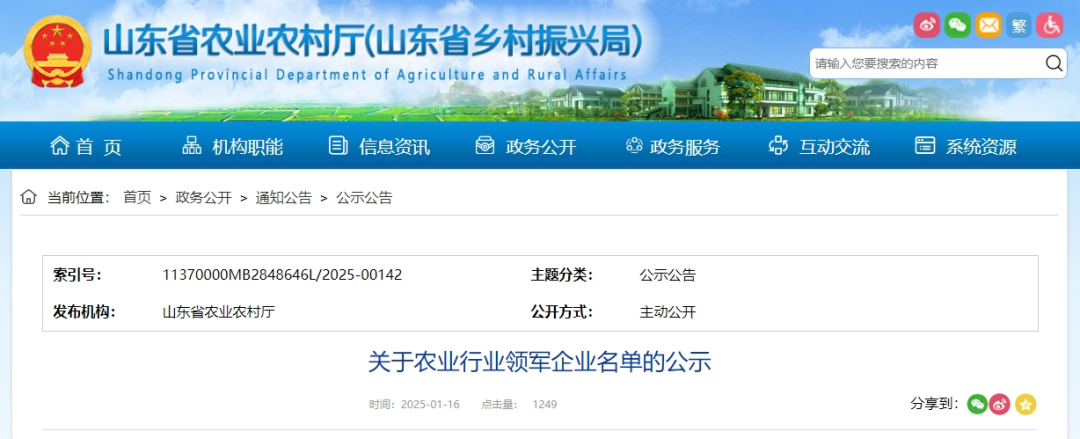Click the publish date 2025-01-16

(430, 405)
